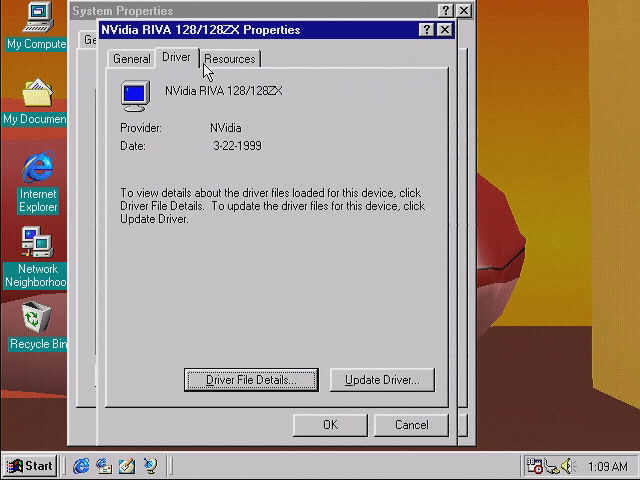The height and width of the screenshot is (480, 640).
Task: Click the Driver File Details button
Action: (x=251, y=380)
